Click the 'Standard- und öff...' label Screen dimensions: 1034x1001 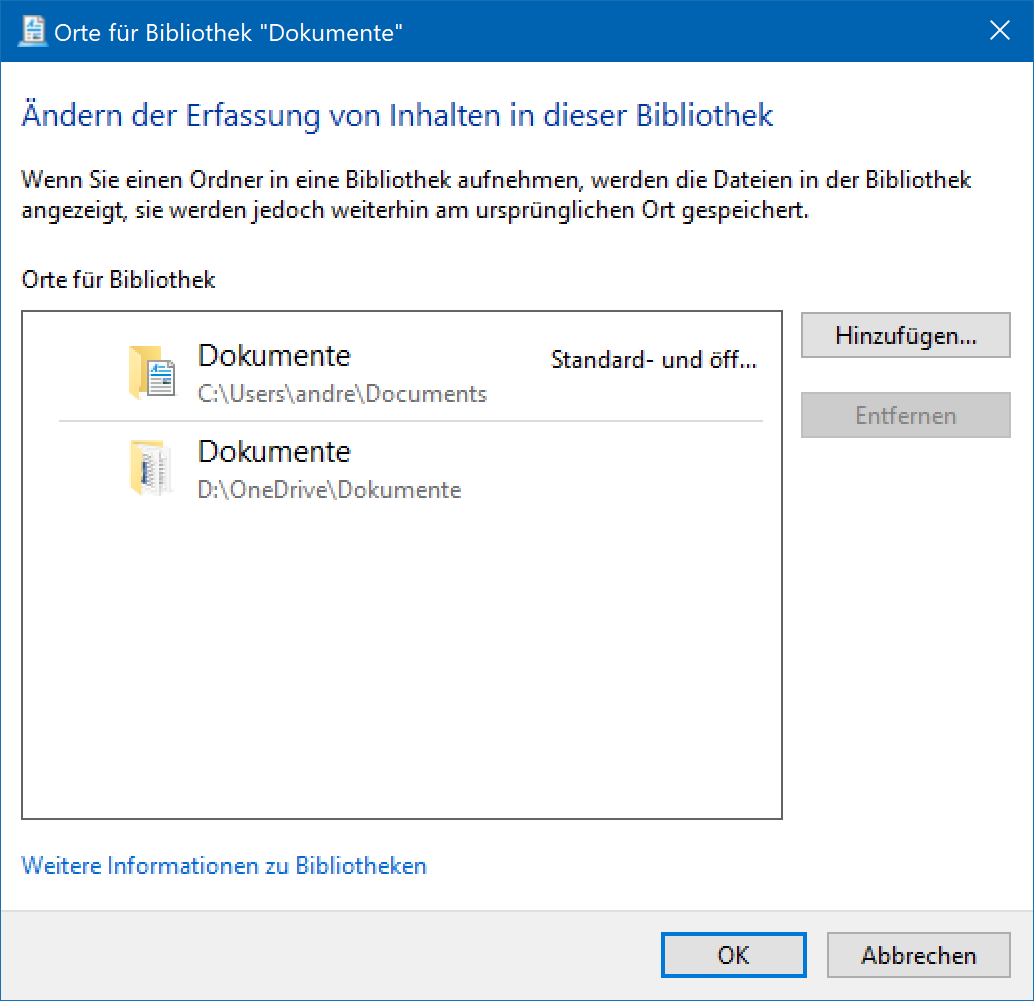coord(654,360)
